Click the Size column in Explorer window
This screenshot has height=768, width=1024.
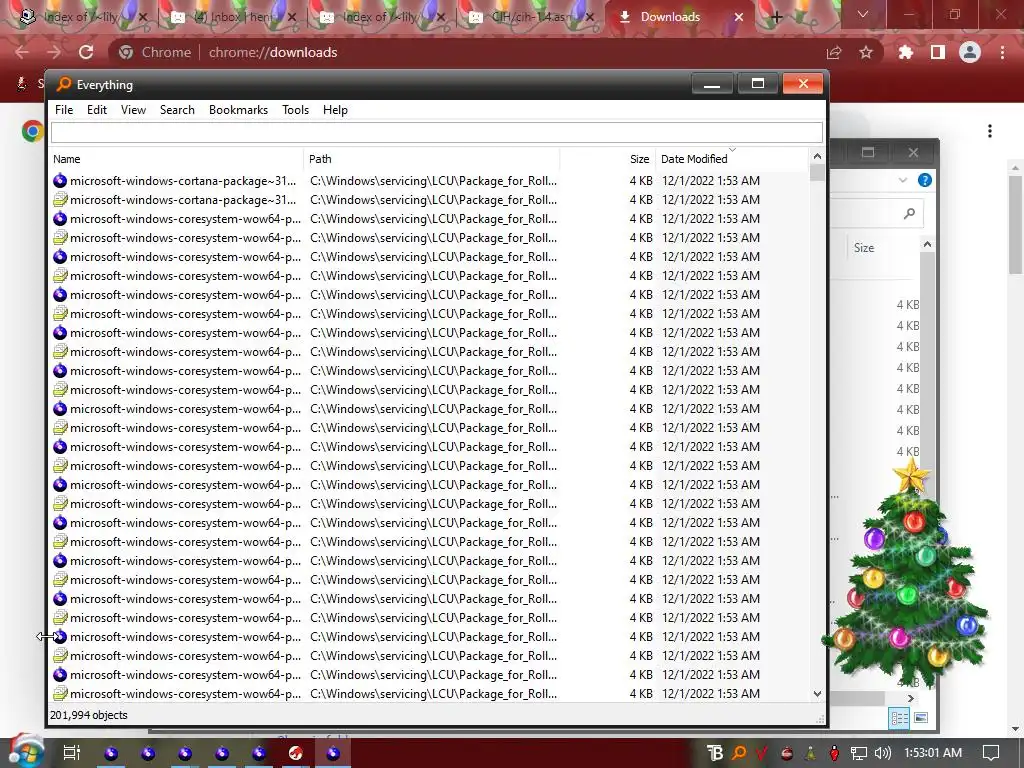pyautogui.click(x=864, y=248)
